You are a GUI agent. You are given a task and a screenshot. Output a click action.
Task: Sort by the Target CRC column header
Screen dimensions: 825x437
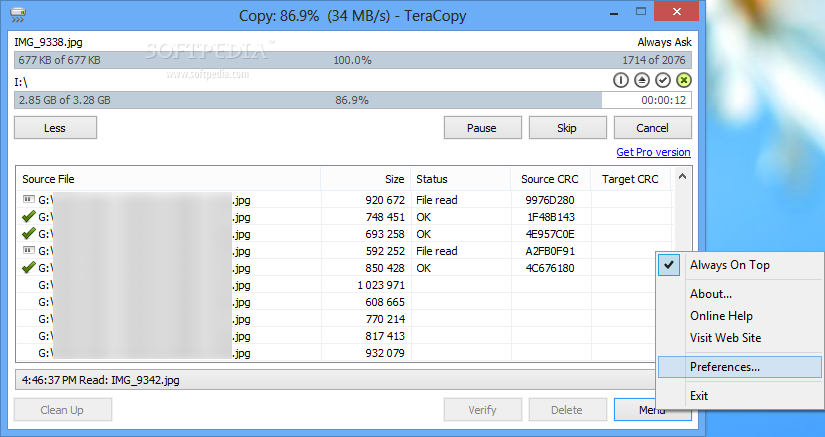point(630,179)
